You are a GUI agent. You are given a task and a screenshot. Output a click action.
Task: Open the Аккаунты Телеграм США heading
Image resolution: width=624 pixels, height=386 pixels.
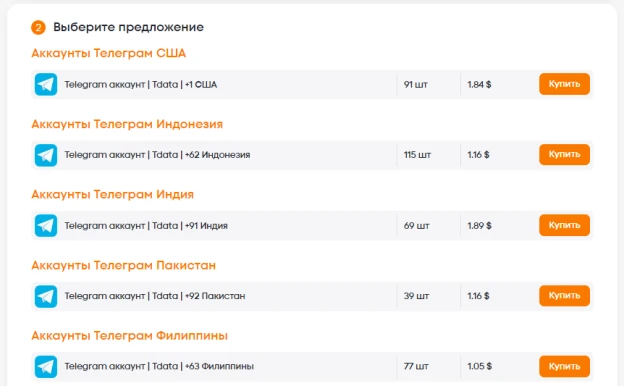point(109,53)
